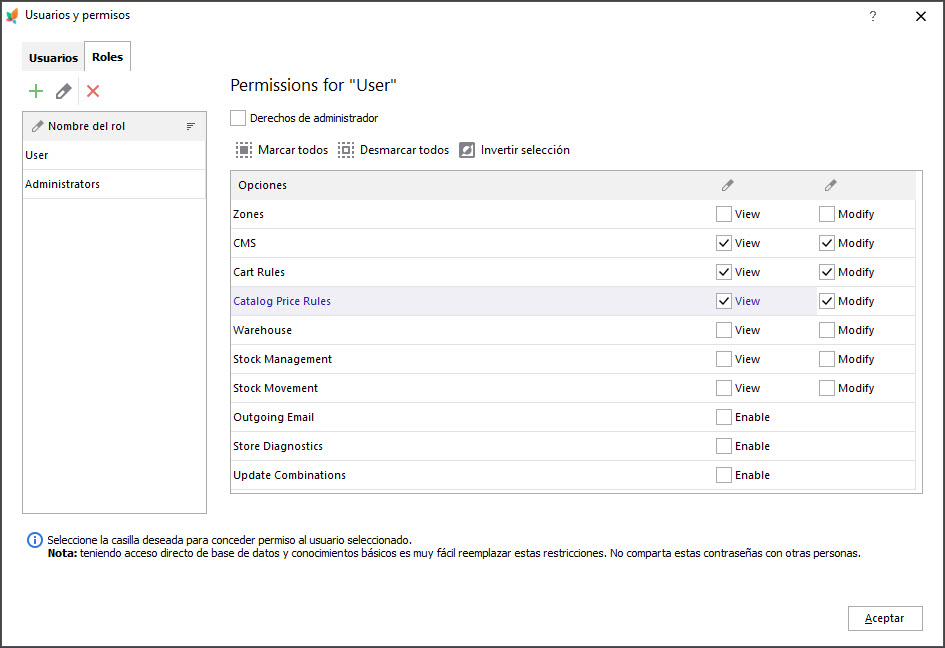
Task: Check Stock Management View checkbox
Action: (724, 359)
